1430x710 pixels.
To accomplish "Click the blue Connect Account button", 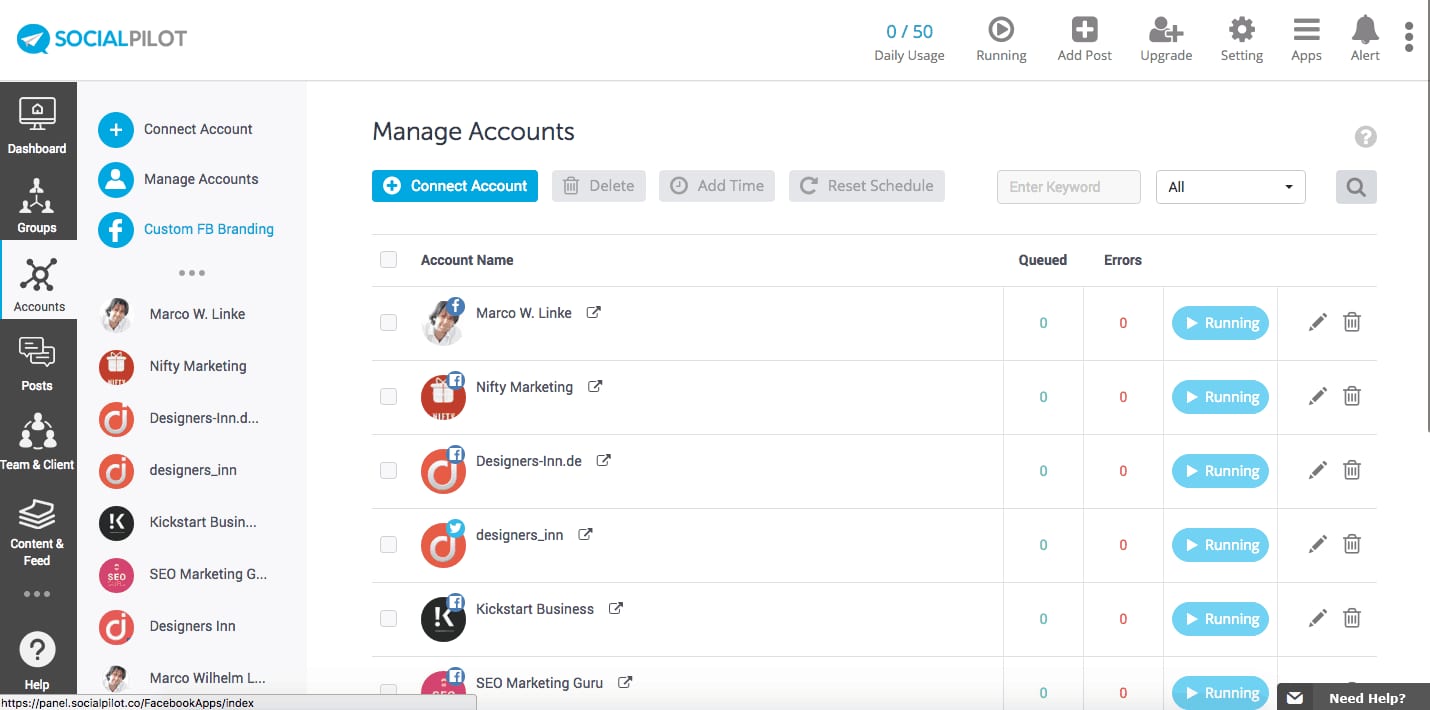I will pyautogui.click(x=455, y=186).
